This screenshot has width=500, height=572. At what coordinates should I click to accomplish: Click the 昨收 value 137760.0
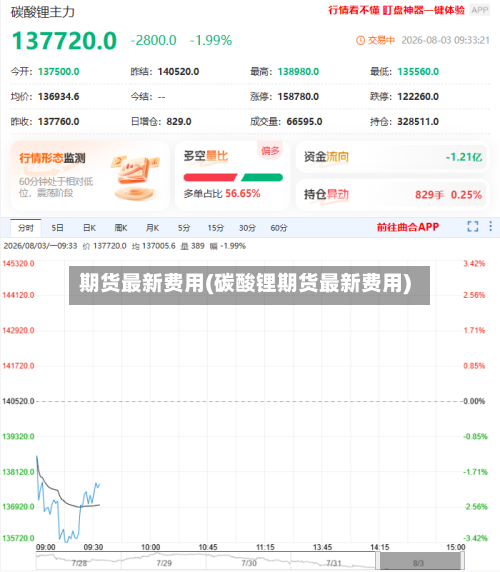click(x=59, y=121)
